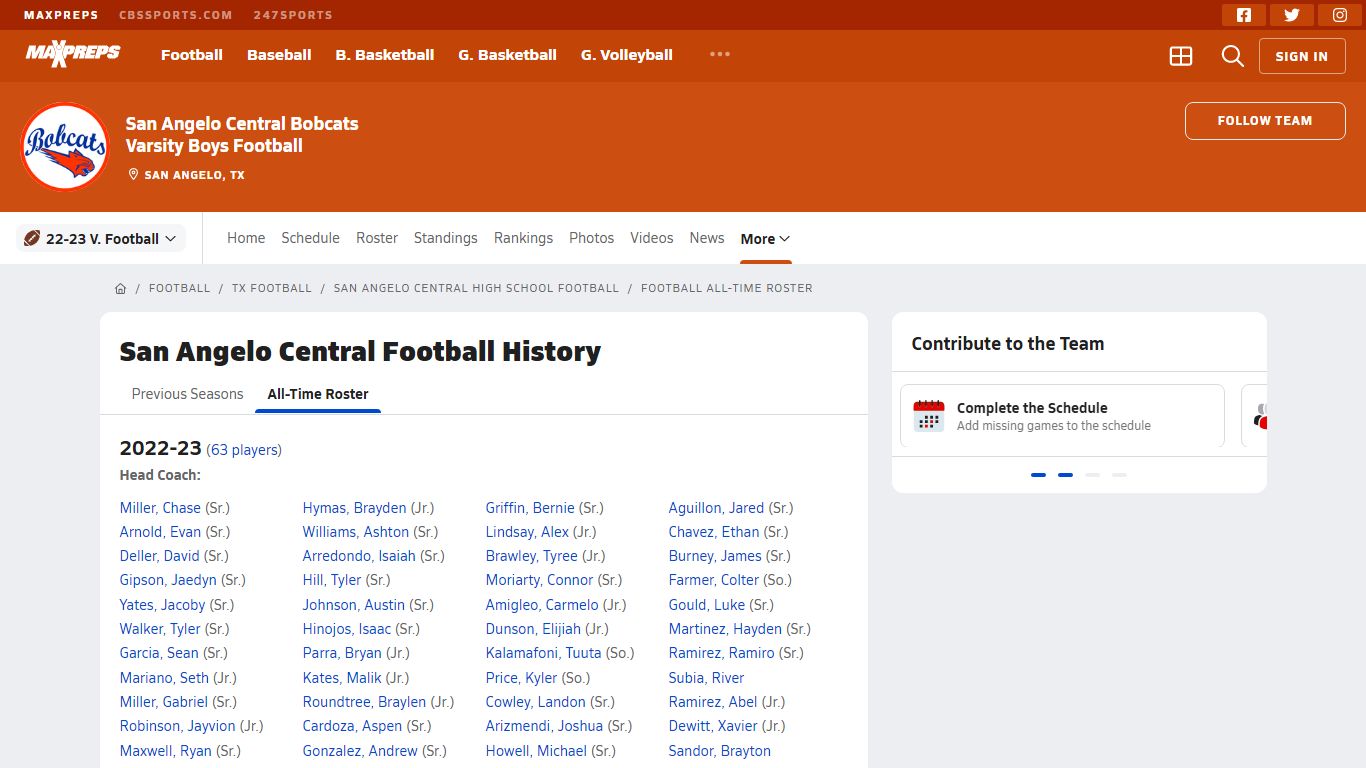Go to G. Volleyball in top navigation
1366x768 pixels.
627,55
